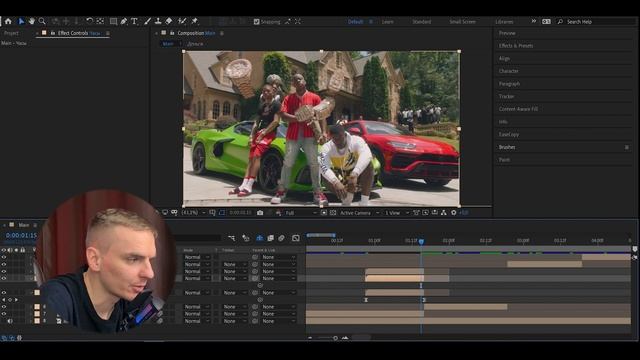Click the Home icon in toolbar
This screenshot has width=640, height=360.
pos(8,21)
